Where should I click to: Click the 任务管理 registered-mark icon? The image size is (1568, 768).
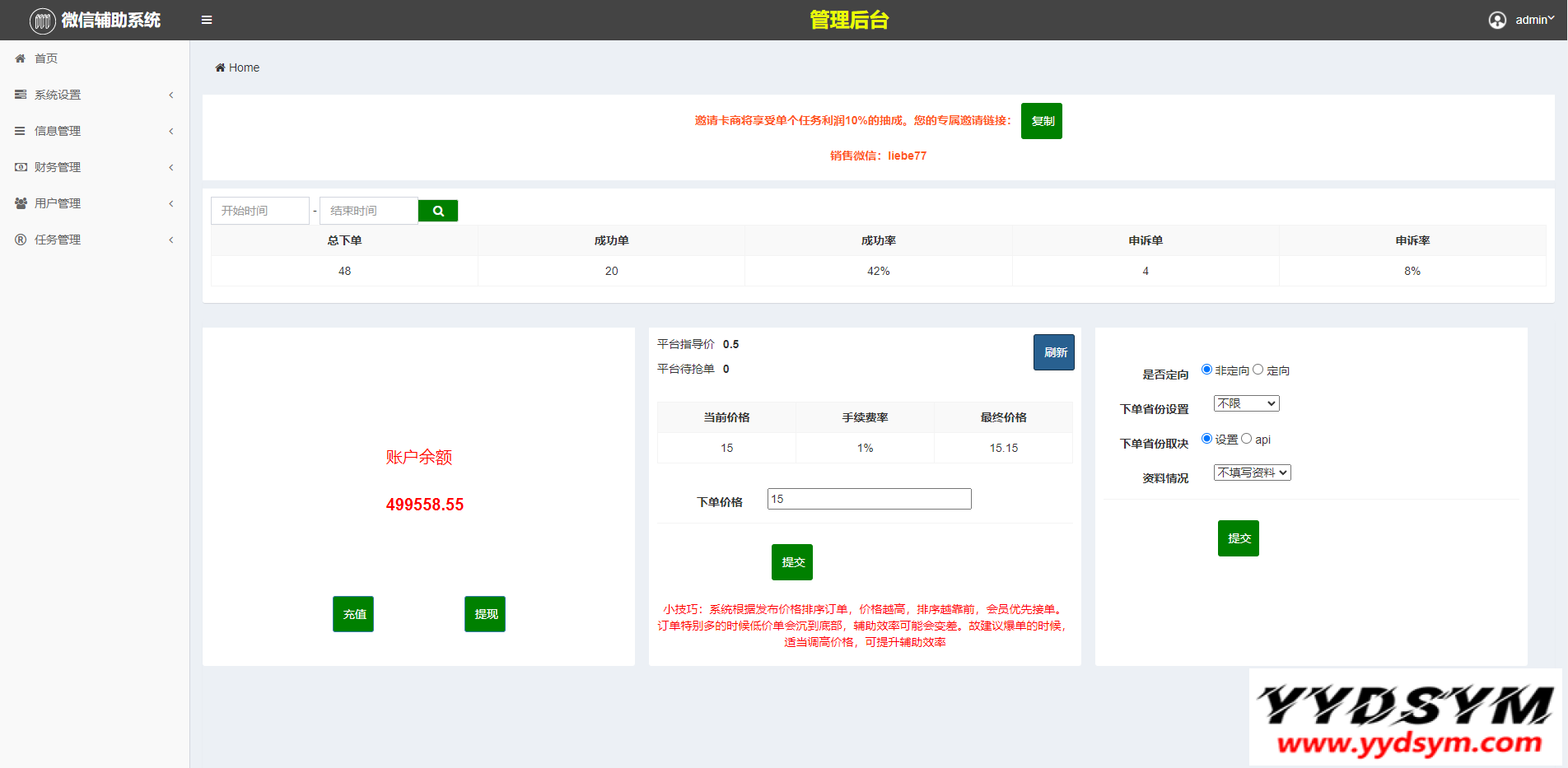point(20,240)
